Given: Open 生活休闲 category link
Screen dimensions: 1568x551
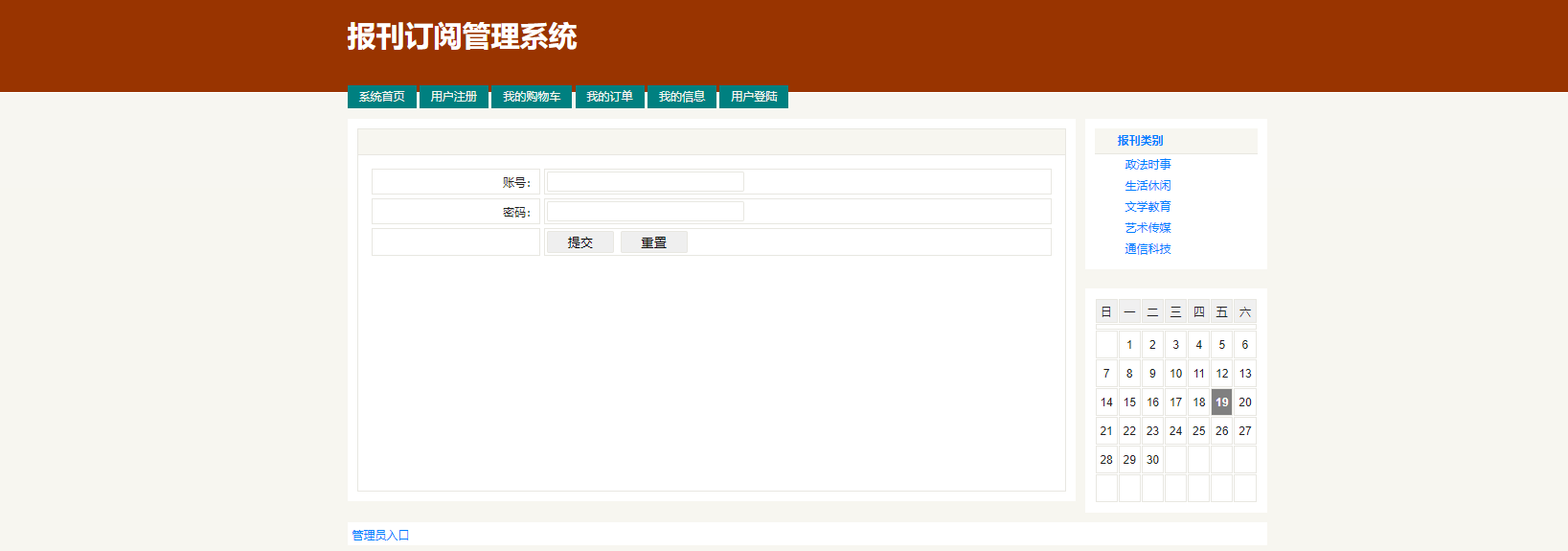Looking at the screenshot, I should click(x=1148, y=186).
